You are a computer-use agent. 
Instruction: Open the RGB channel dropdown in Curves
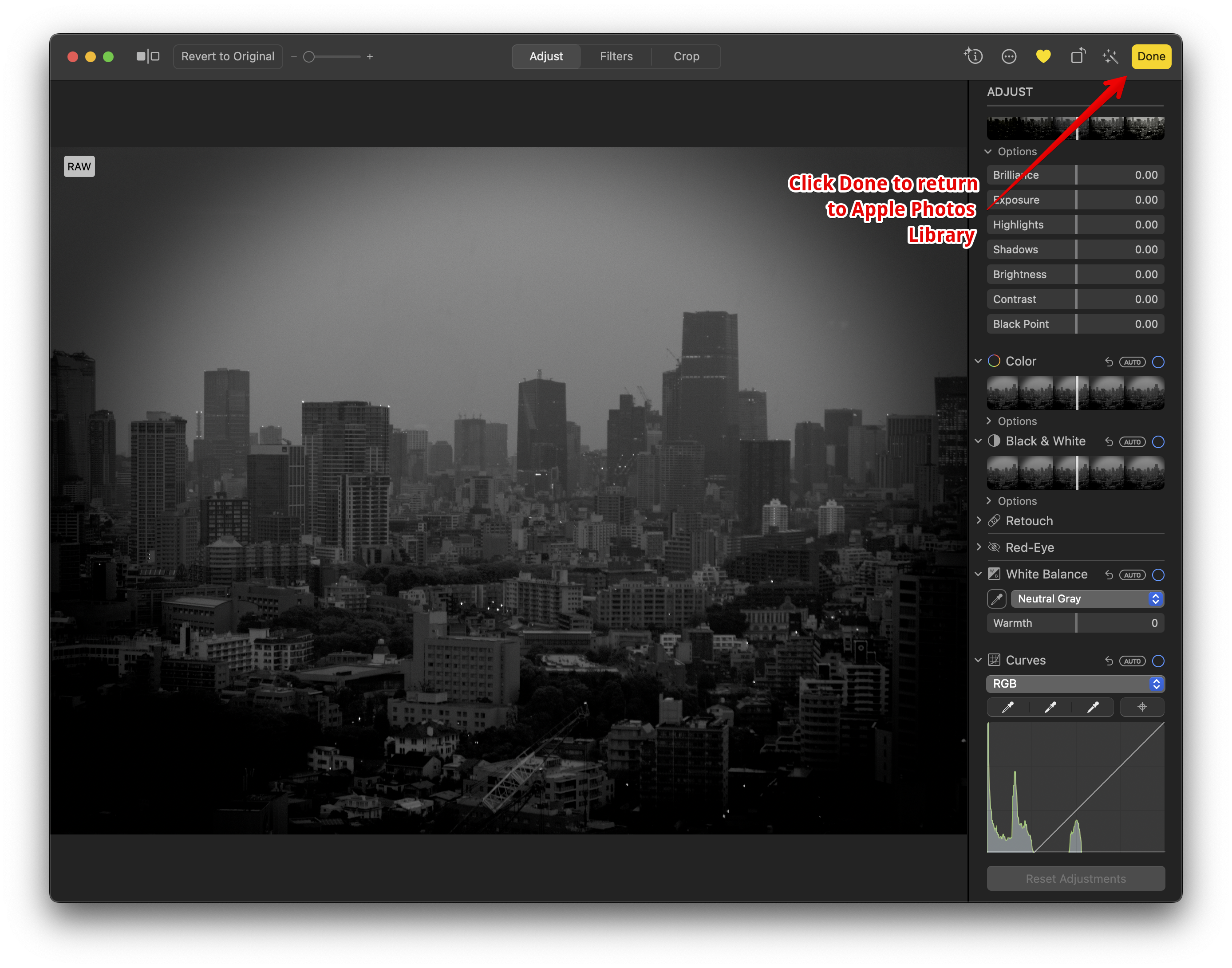point(1075,684)
